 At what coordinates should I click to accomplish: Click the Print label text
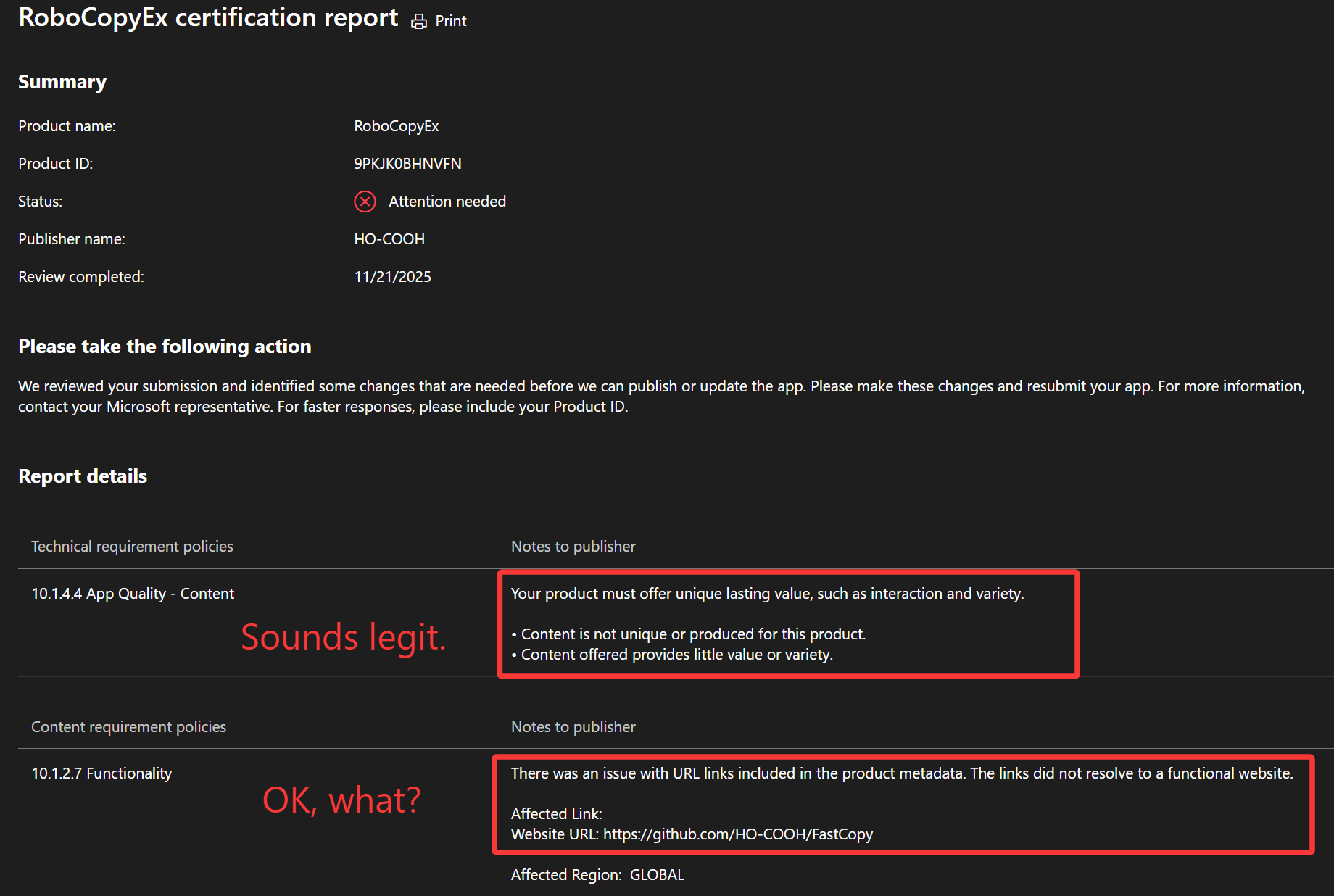(450, 21)
